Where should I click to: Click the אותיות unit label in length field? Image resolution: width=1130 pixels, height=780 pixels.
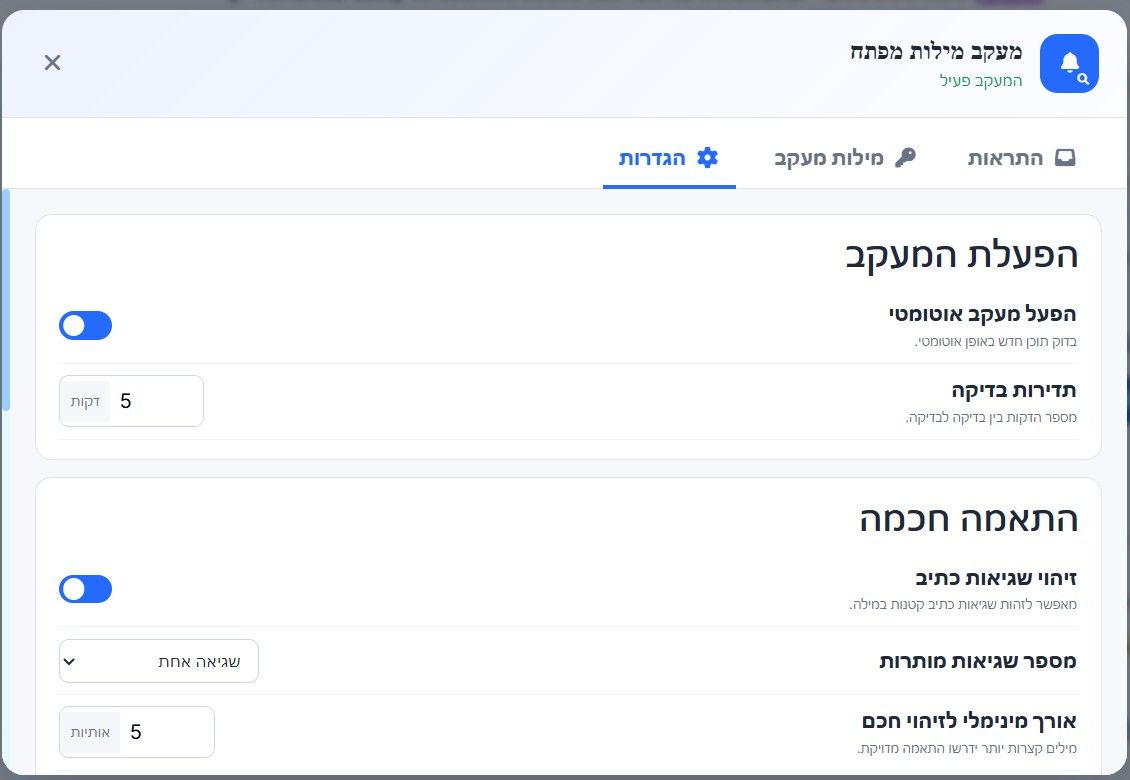[90, 732]
